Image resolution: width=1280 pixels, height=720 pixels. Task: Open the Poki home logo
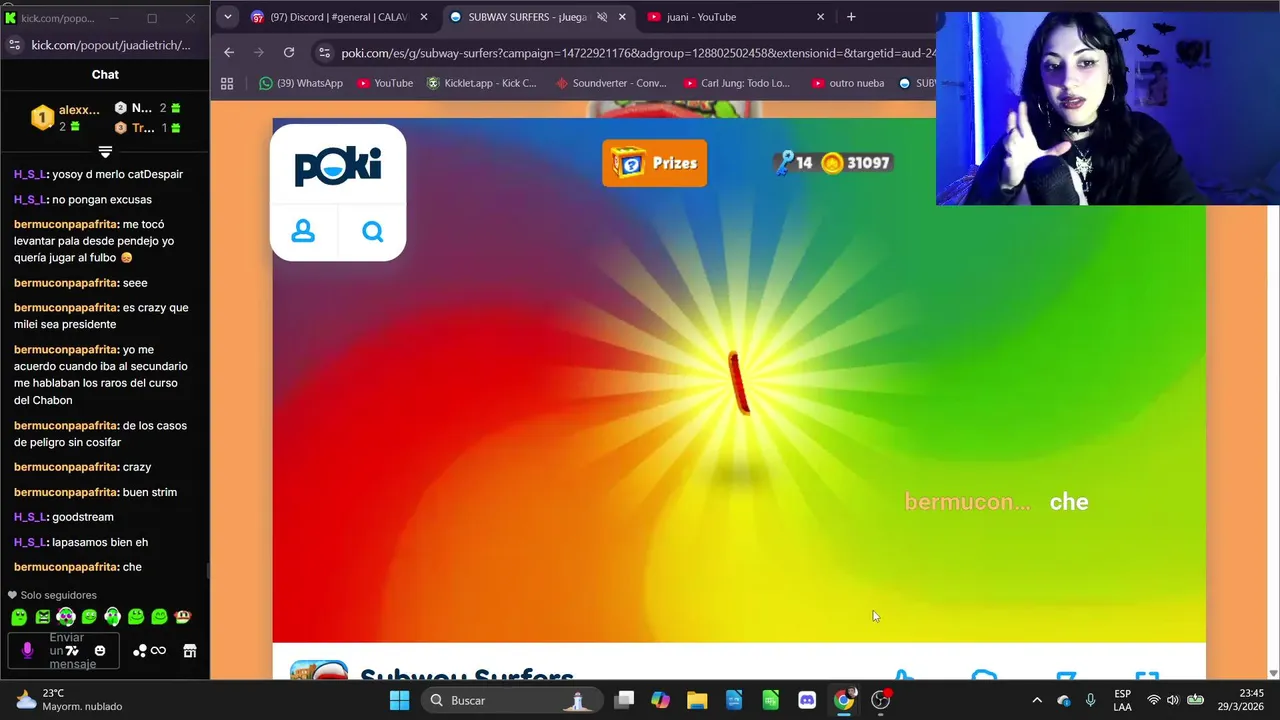tap(338, 165)
